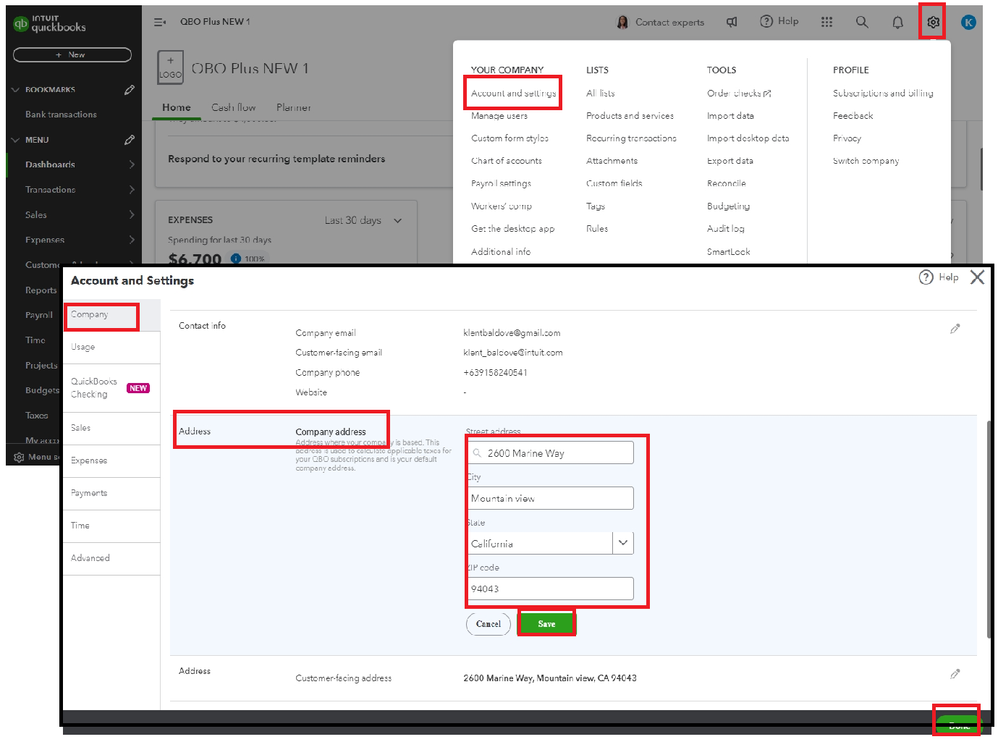Open the State dropdown arrow
The width and height of the screenshot is (998, 740).
coord(623,543)
